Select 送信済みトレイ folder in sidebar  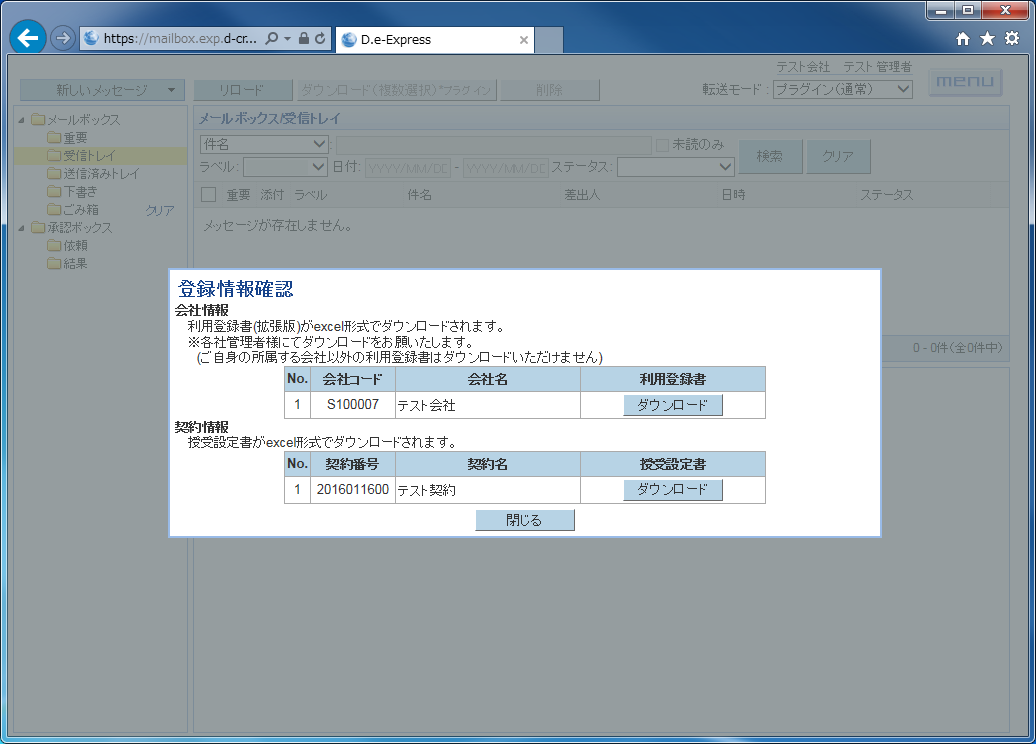tap(101, 174)
